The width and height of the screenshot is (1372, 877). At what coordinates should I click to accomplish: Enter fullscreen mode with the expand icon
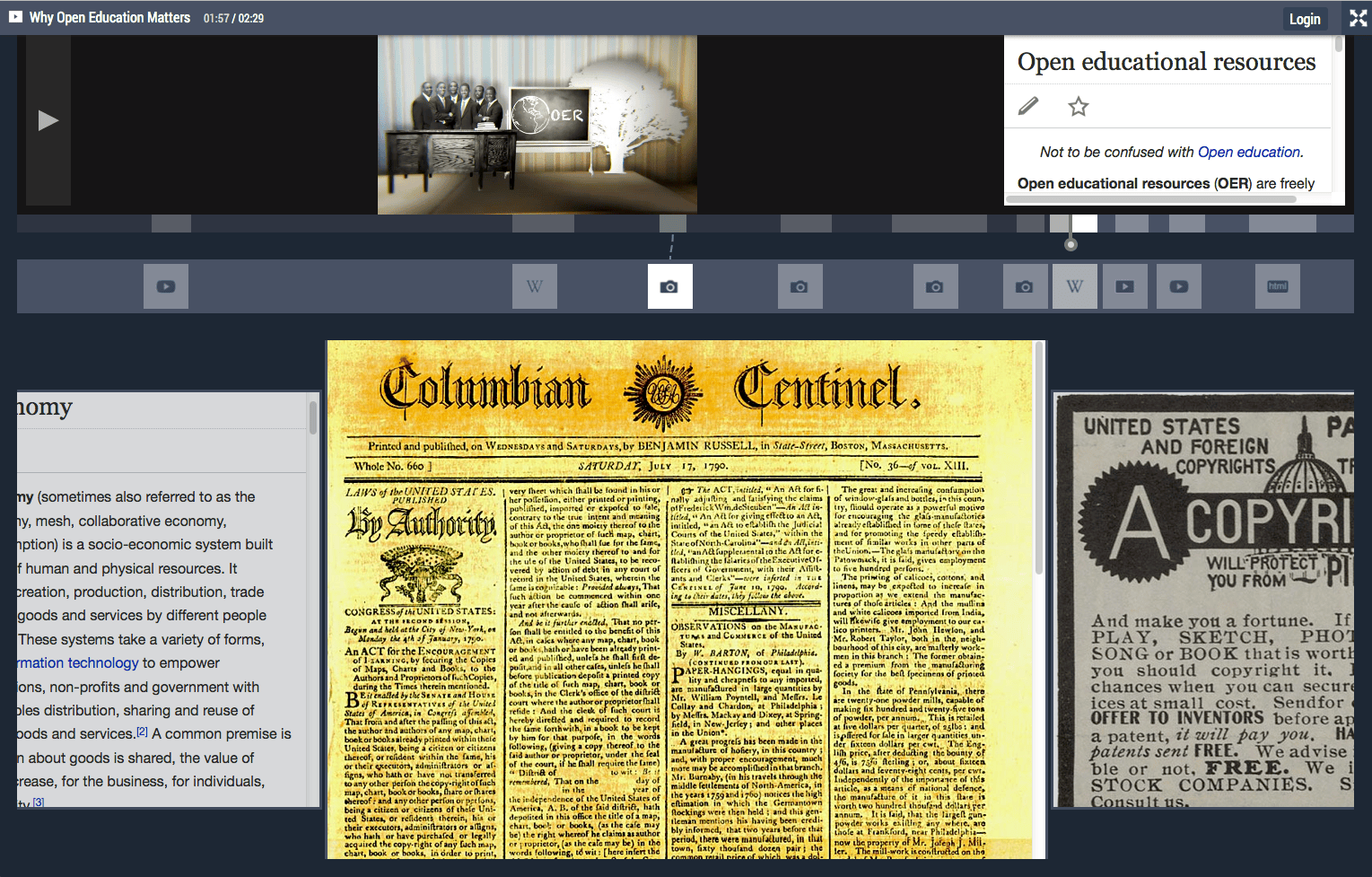1358,18
